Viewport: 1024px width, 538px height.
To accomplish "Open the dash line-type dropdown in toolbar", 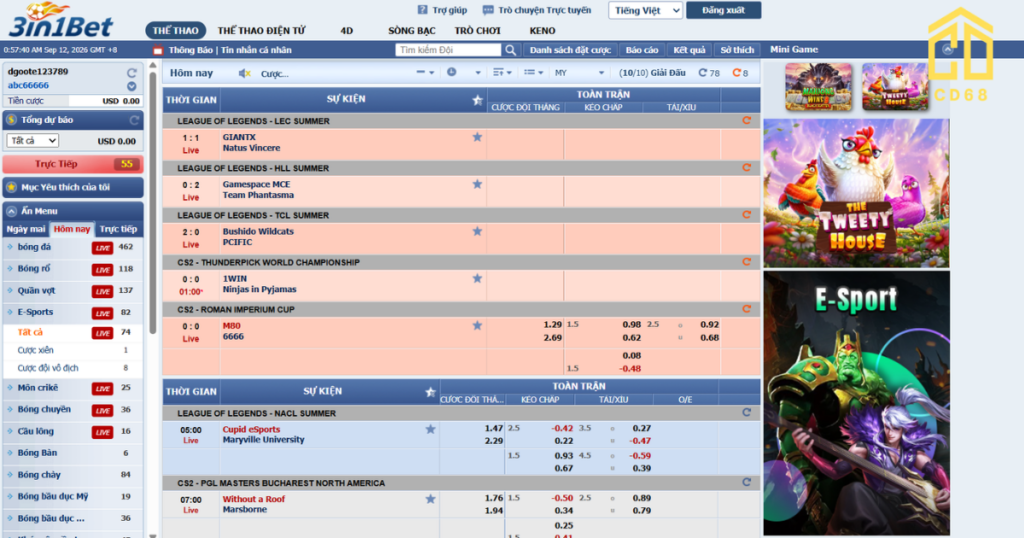I will [425, 73].
